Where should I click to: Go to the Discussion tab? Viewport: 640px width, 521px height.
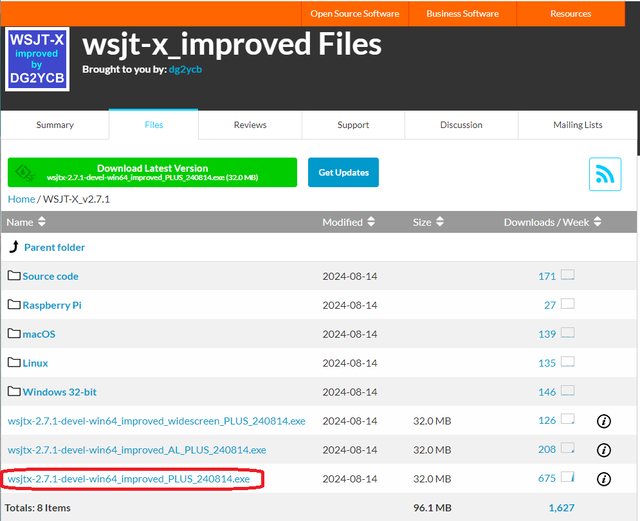click(461, 125)
